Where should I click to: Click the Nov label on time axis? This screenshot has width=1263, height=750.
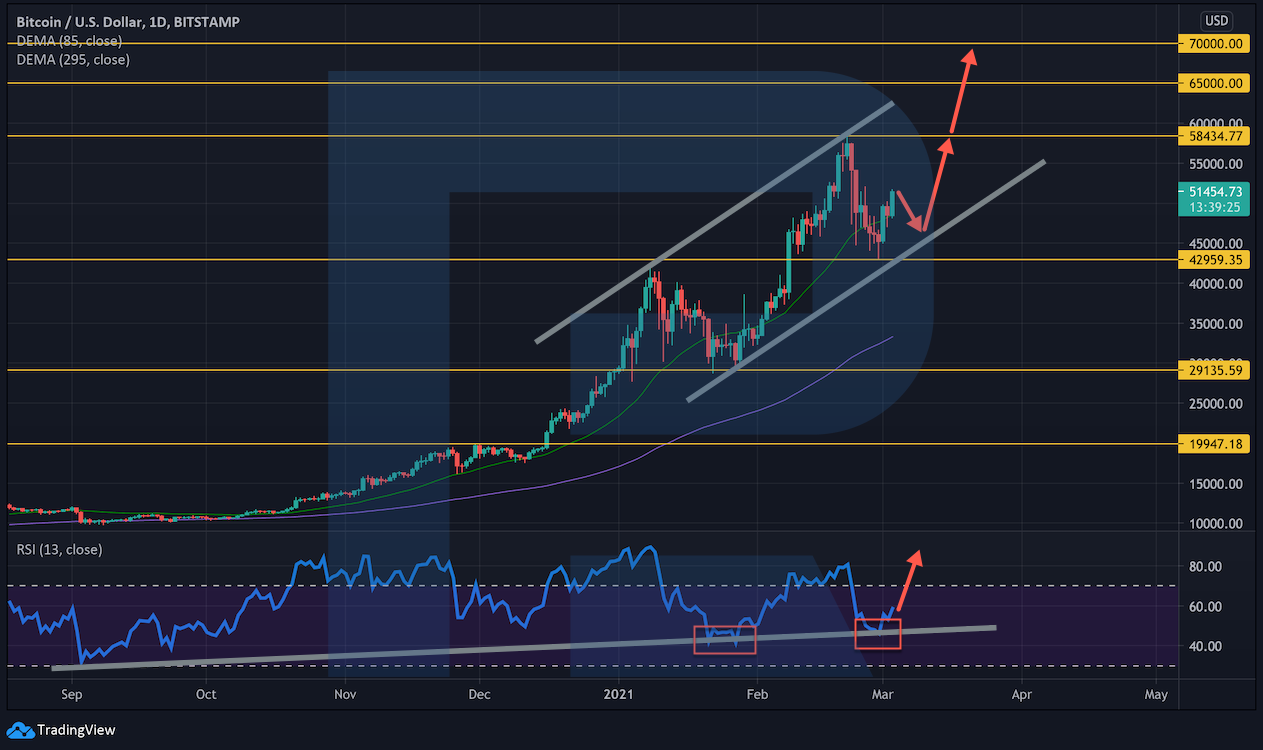(x=345, y=694)
